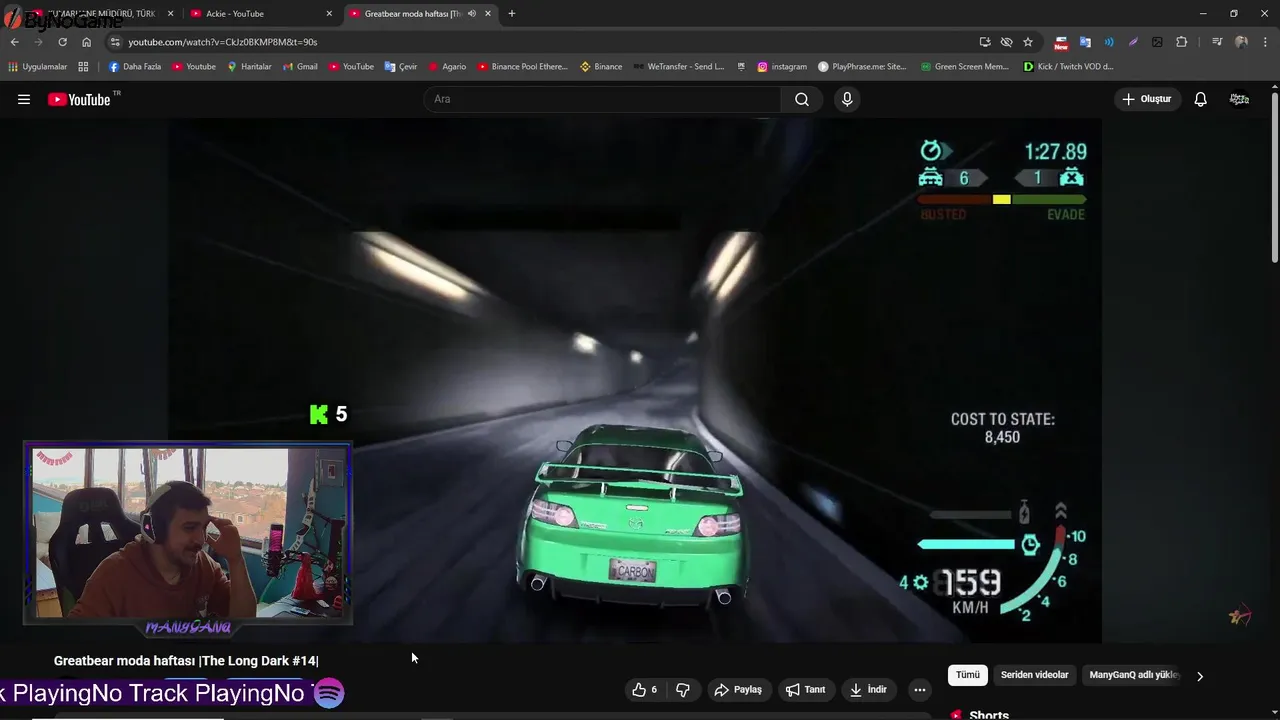The image size is (1280, 720).
Task: Click the browser address bar URL
Action: [222, 42]
